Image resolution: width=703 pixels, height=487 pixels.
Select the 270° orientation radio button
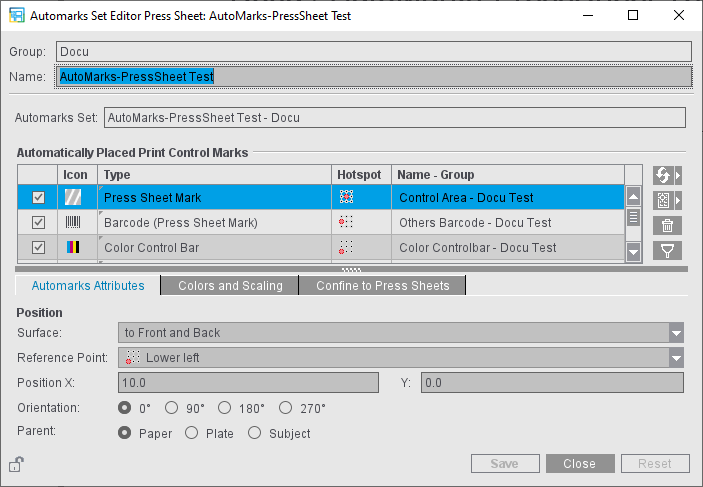pos(286,408)
